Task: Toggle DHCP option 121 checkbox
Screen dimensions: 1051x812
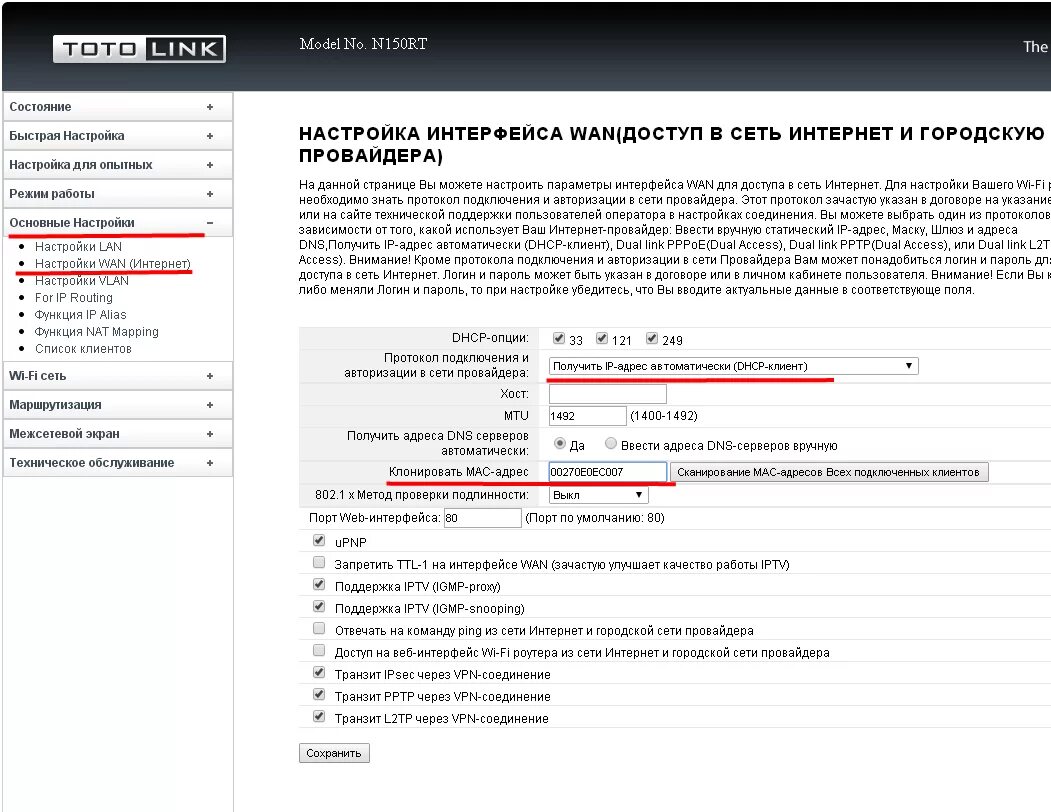Action: [602, 338]
